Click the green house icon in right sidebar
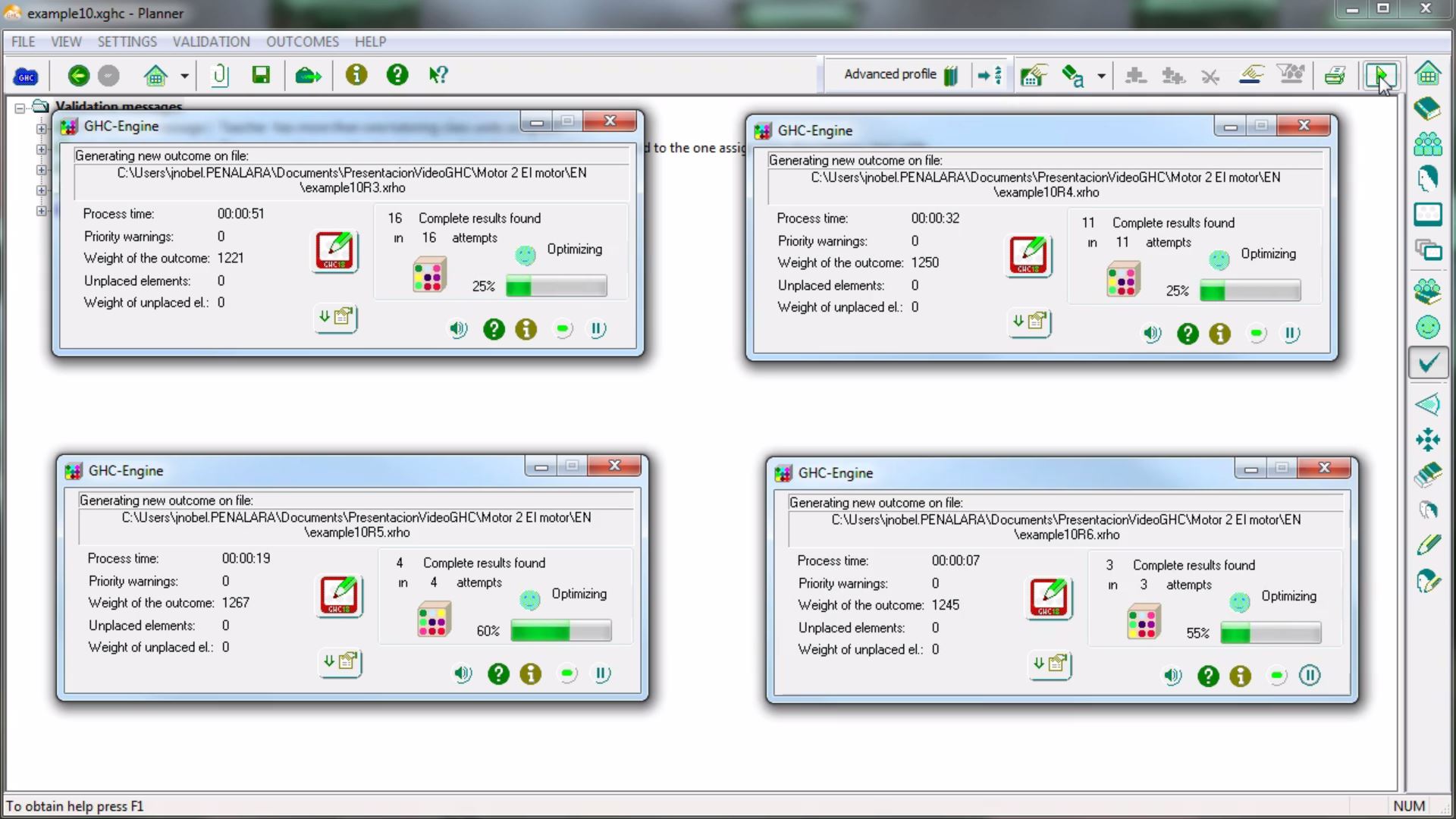 [x=1428, y=74]
